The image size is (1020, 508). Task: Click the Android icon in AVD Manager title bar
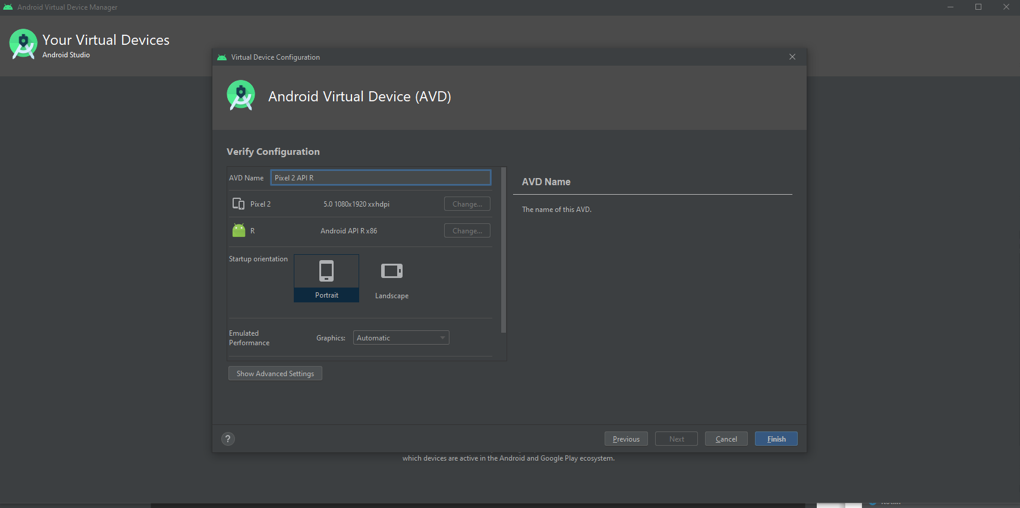tap(8, 7)
